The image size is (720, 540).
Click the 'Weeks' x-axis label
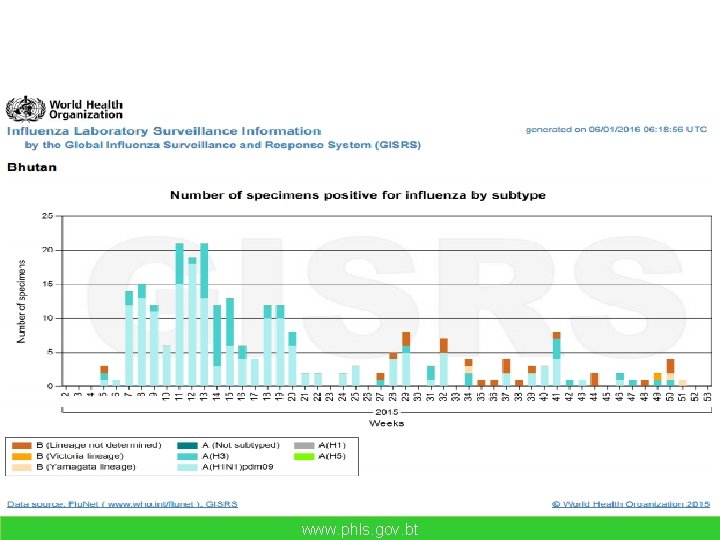click(387, 423)
